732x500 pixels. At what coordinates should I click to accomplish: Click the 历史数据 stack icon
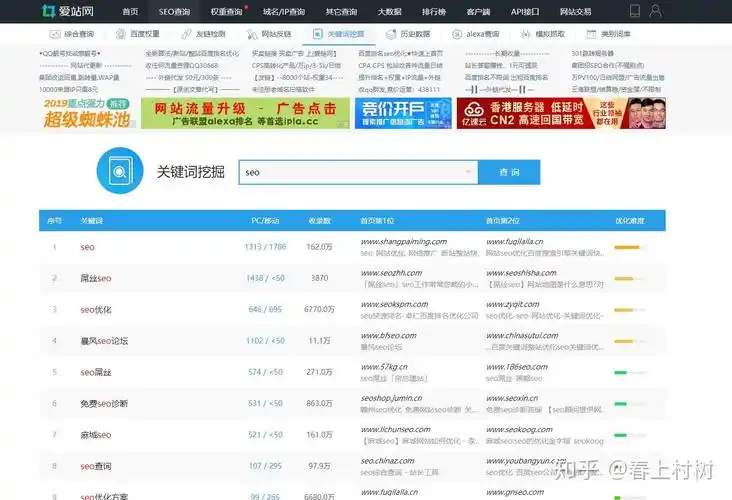(391, 34)
